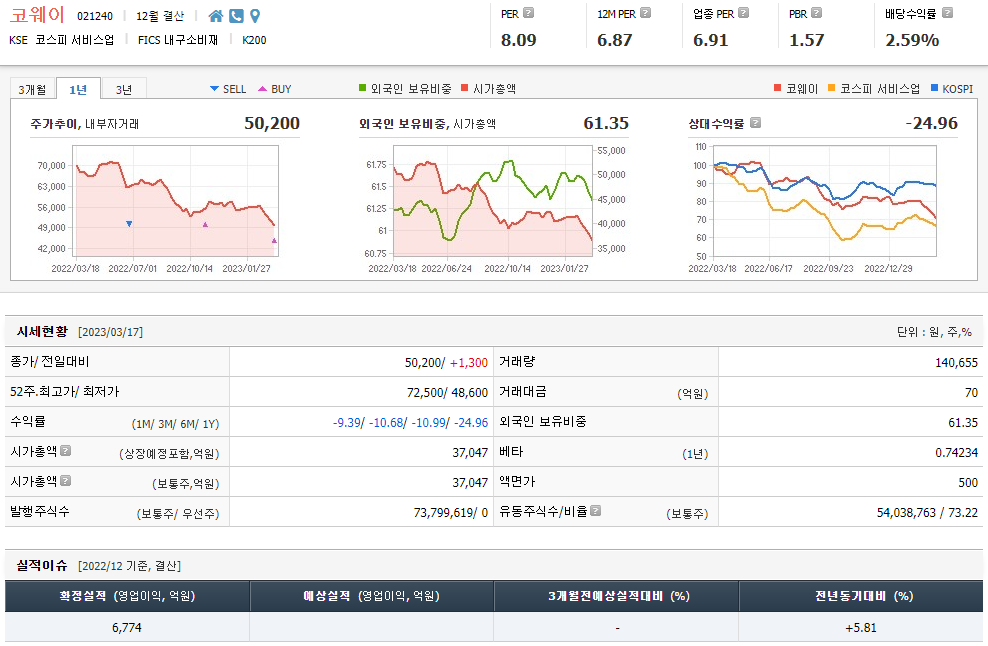Screen dimensions: 988x646
Task: Click the 확정실적 column header
Action: pyautogui.click(x=127, y=596)
